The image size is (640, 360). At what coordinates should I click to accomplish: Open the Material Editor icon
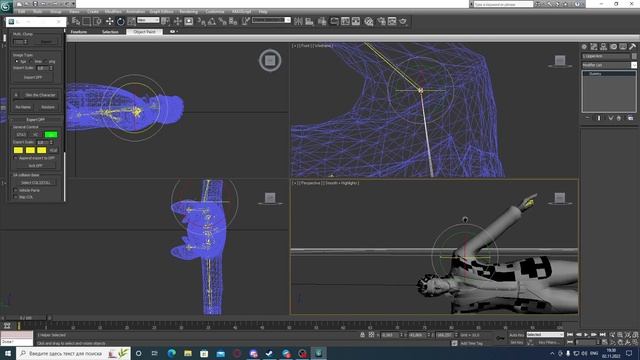coord(369,21)
